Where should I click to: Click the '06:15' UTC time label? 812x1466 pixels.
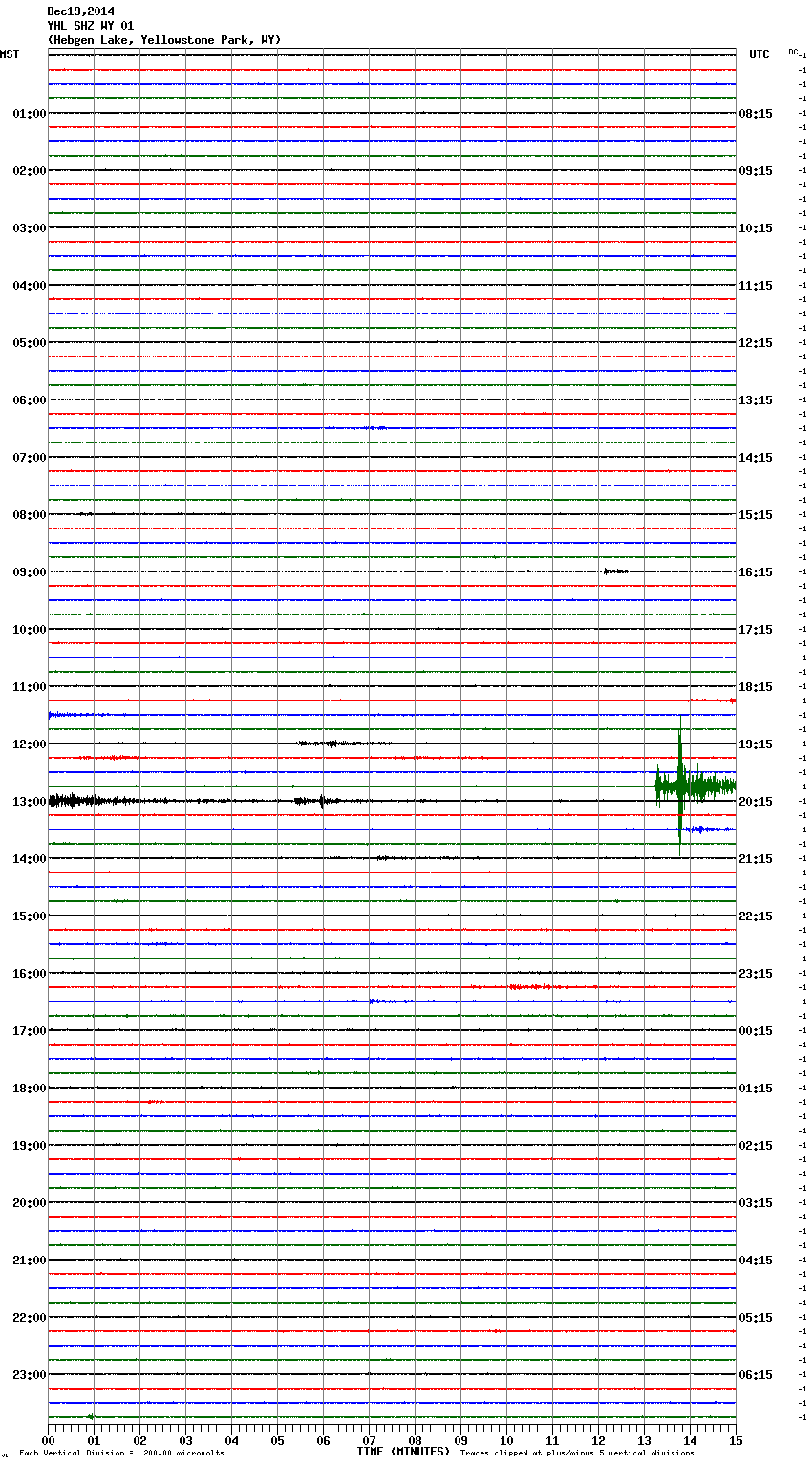click(756, 1375)
